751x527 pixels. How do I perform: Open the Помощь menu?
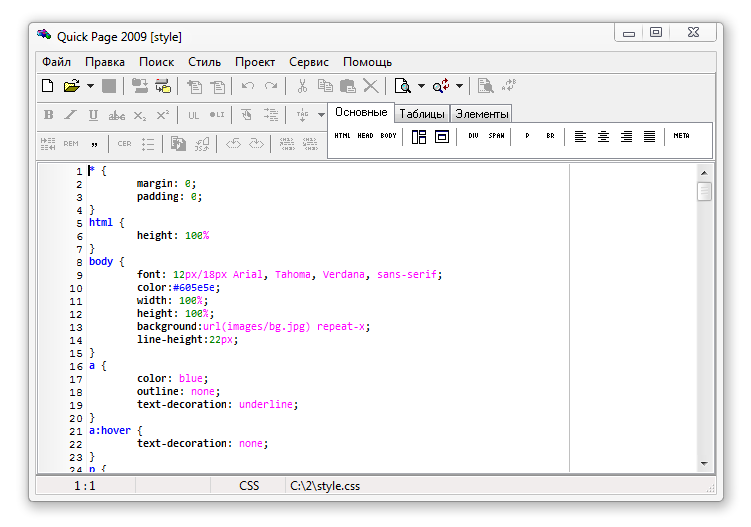tap(367, 62)
